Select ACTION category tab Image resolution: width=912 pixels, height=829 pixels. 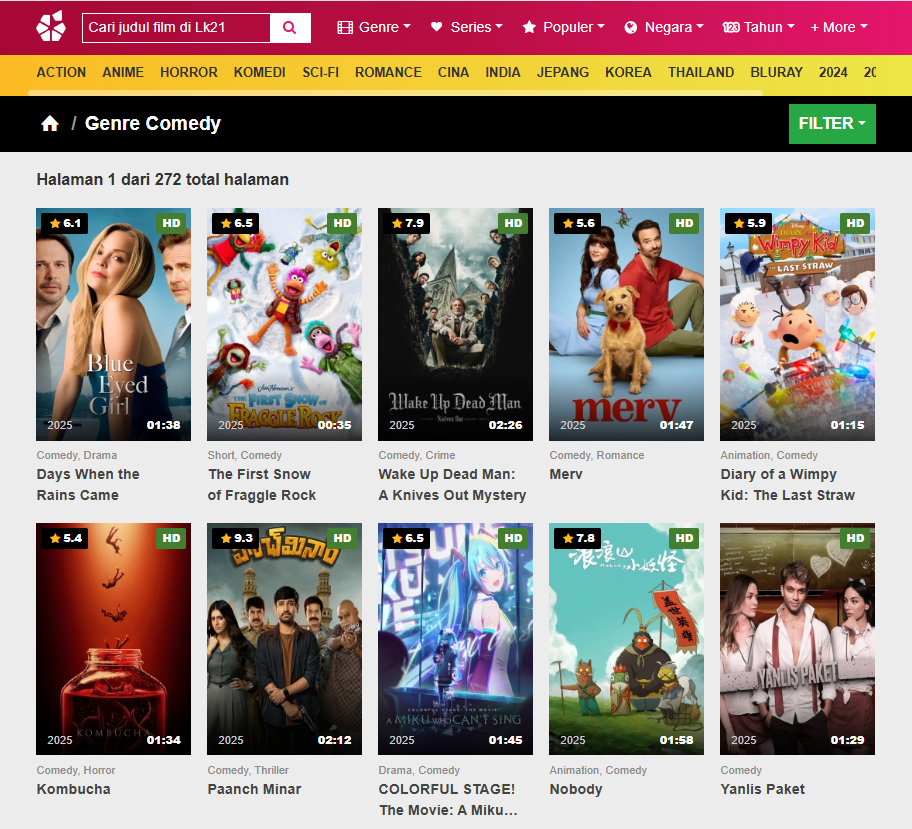[61, 72]
